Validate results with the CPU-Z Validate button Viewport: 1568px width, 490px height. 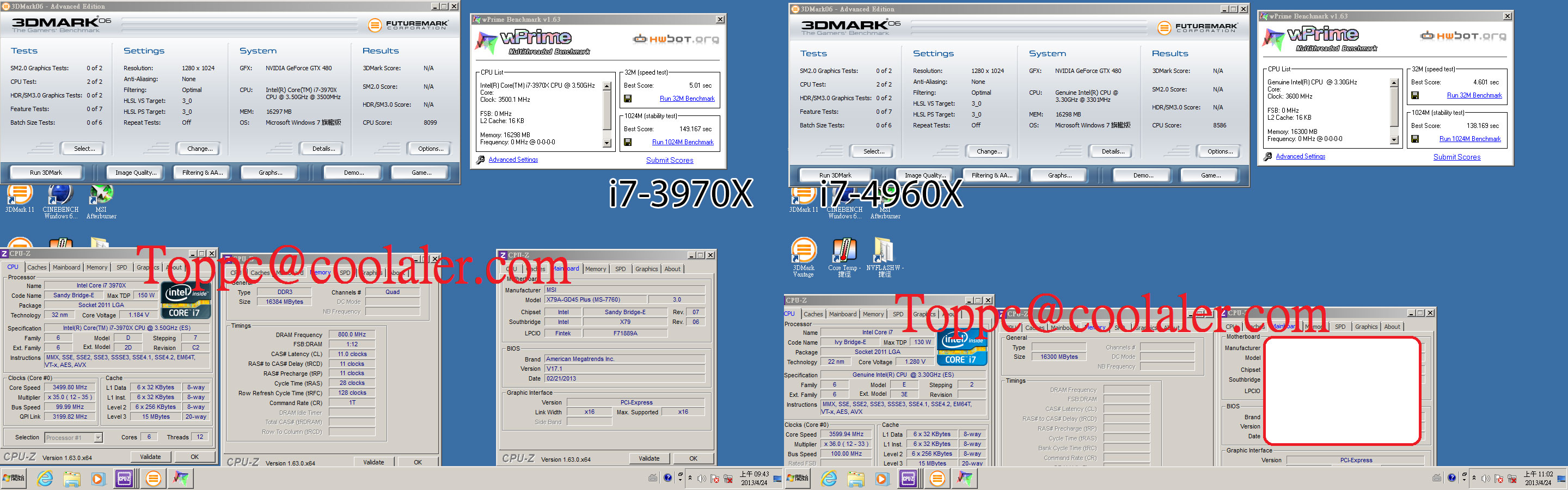[150, 456]
